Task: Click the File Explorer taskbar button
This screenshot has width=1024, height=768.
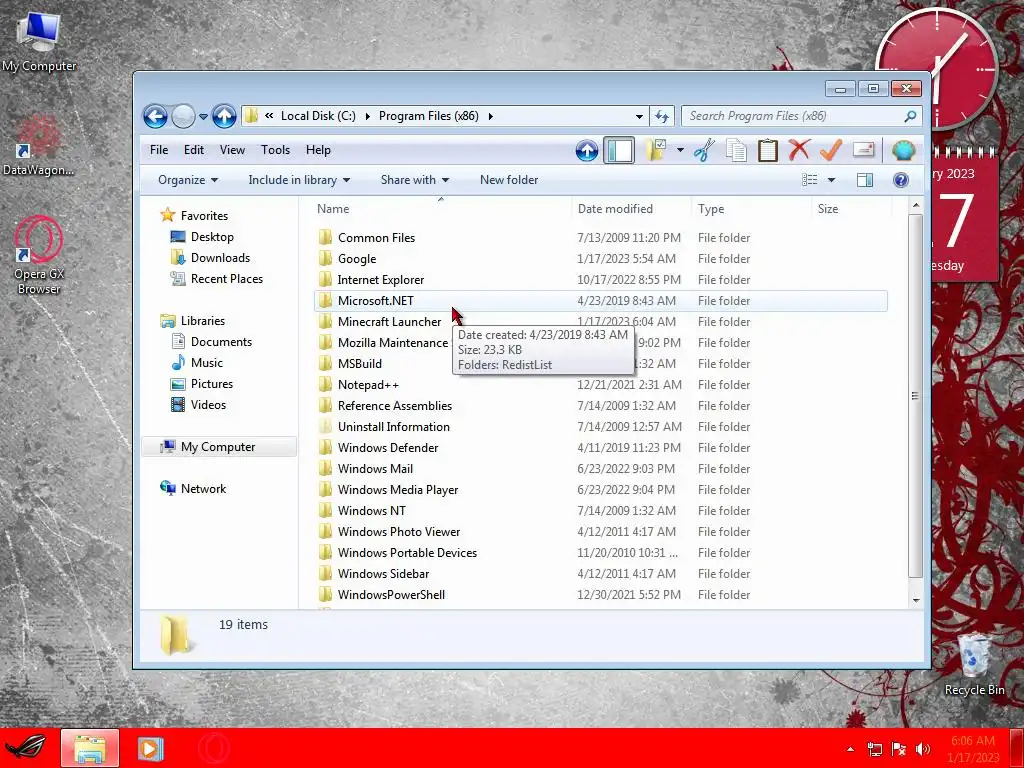Action: tap(90, 748)
